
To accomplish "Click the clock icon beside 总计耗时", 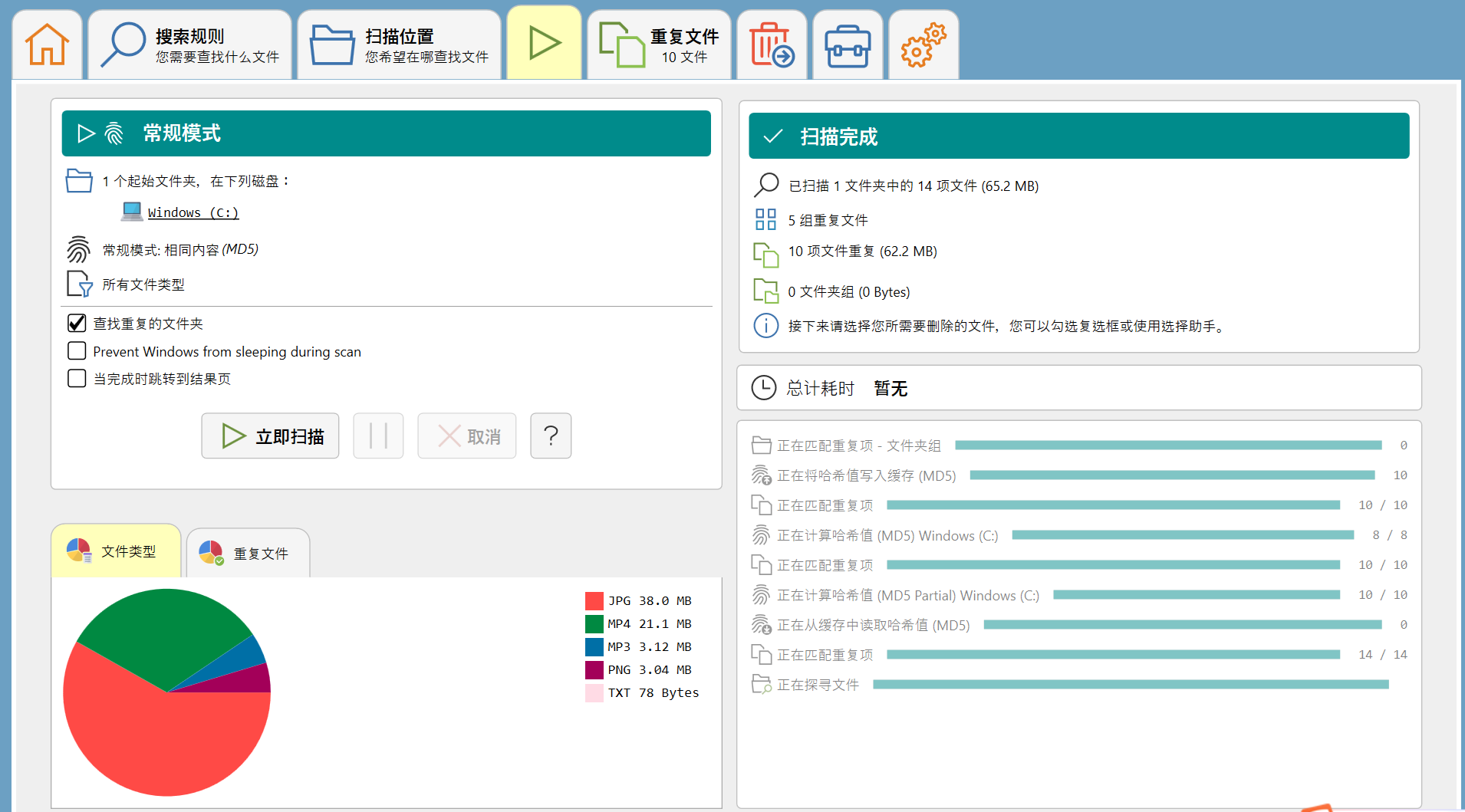I will click(x=763, y=387).
